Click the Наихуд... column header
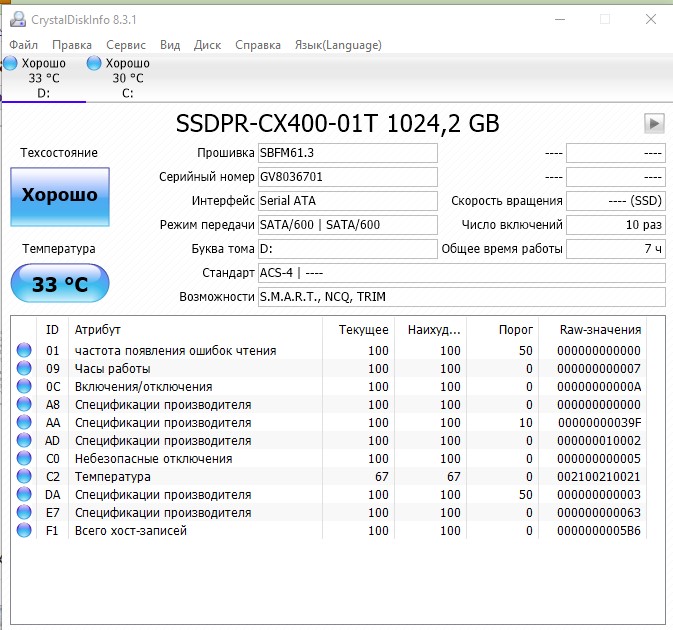Screen dimensions: 673x630 [430, 330]
